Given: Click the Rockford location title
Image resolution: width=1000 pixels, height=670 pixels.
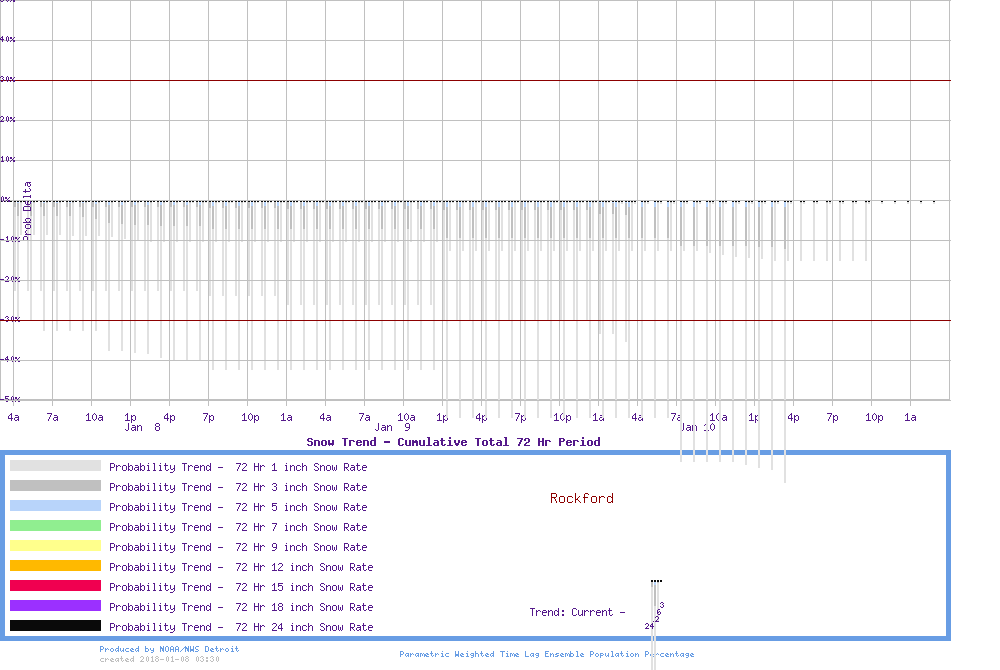Looking at the screenshot, I should point(582,498).
